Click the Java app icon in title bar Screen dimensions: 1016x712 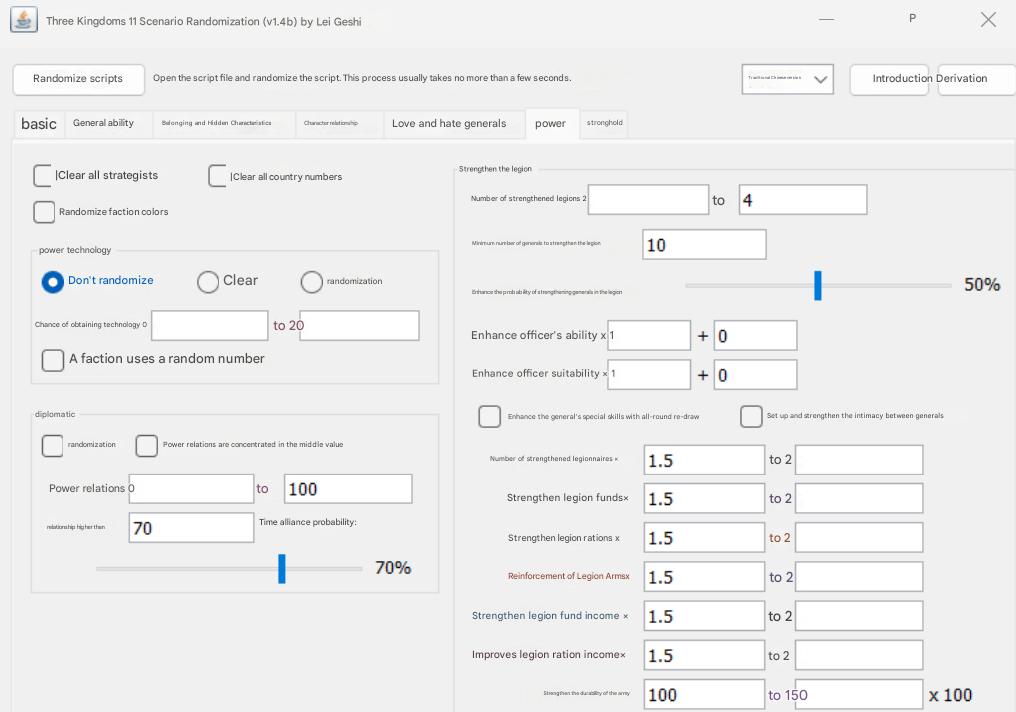(24, 20)
